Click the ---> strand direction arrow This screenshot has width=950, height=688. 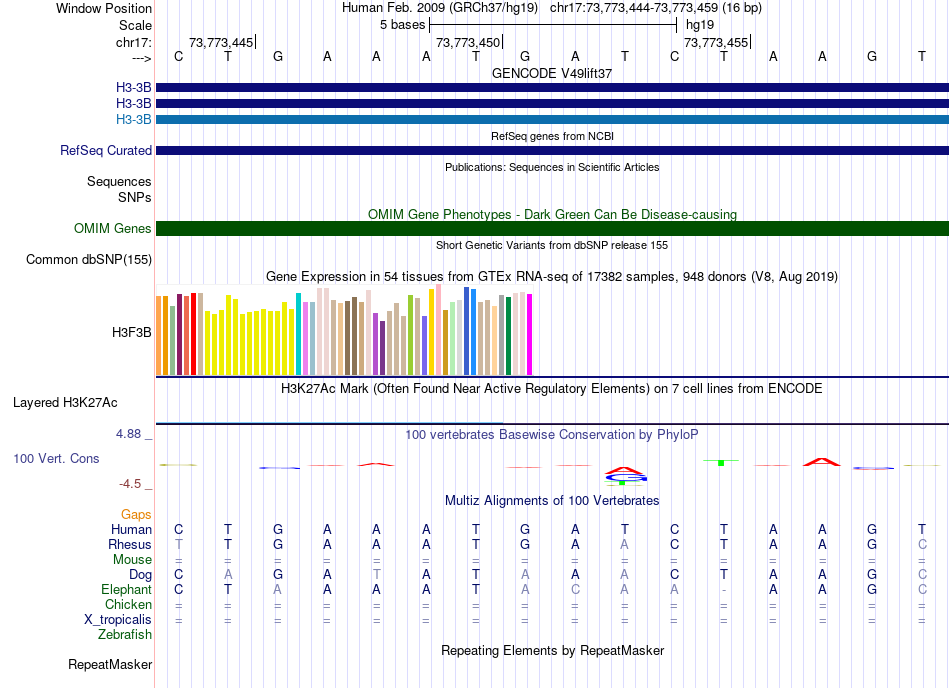[142, 58]
